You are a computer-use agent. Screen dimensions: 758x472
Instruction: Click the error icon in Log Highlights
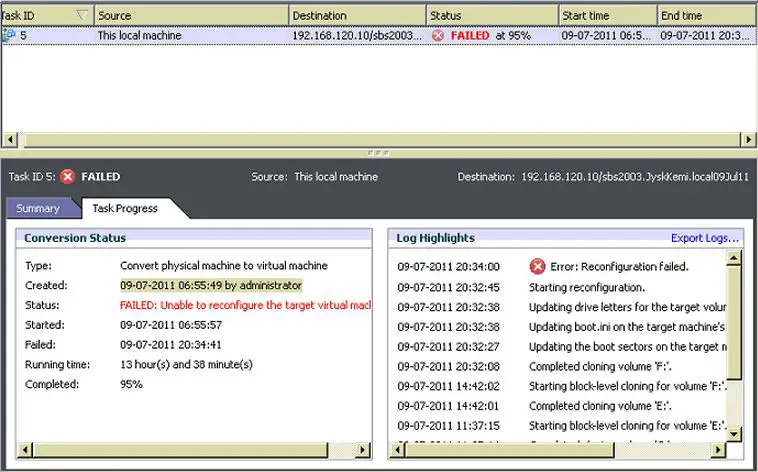[x=537, y=266]
